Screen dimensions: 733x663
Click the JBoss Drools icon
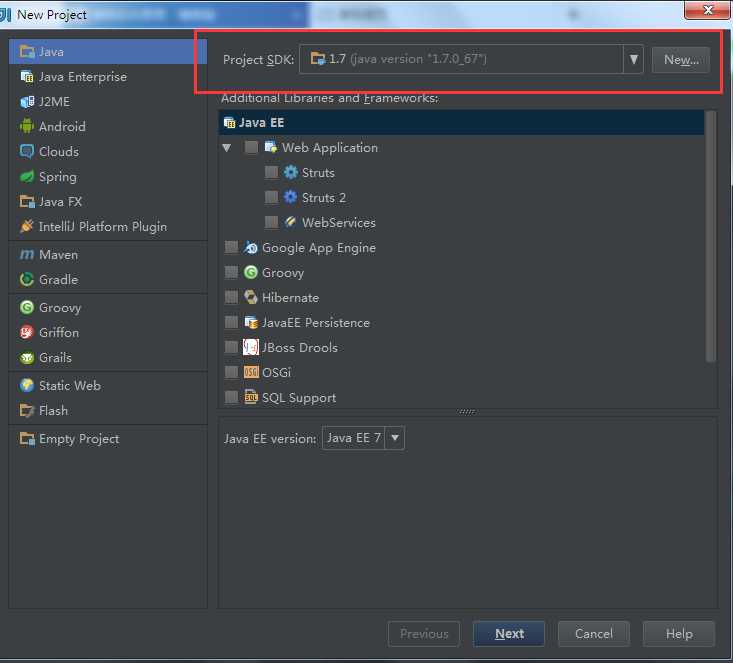(251, 347)
